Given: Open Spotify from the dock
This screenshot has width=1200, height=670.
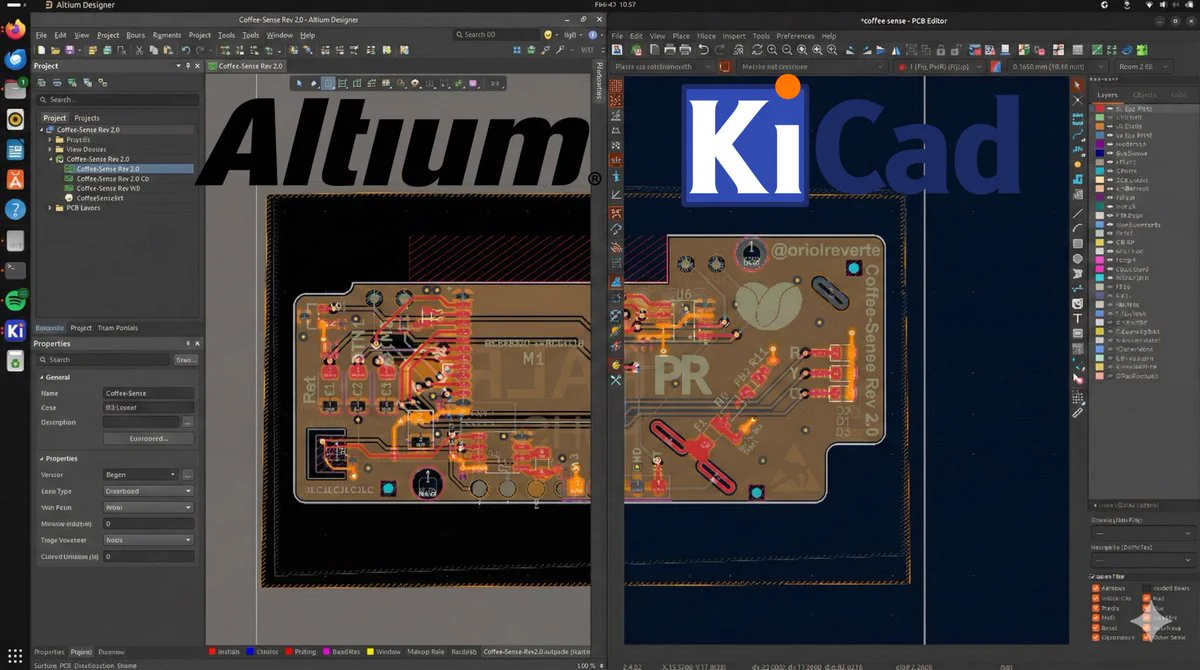Looking at the screenshot, I should [x=15, y=300].
